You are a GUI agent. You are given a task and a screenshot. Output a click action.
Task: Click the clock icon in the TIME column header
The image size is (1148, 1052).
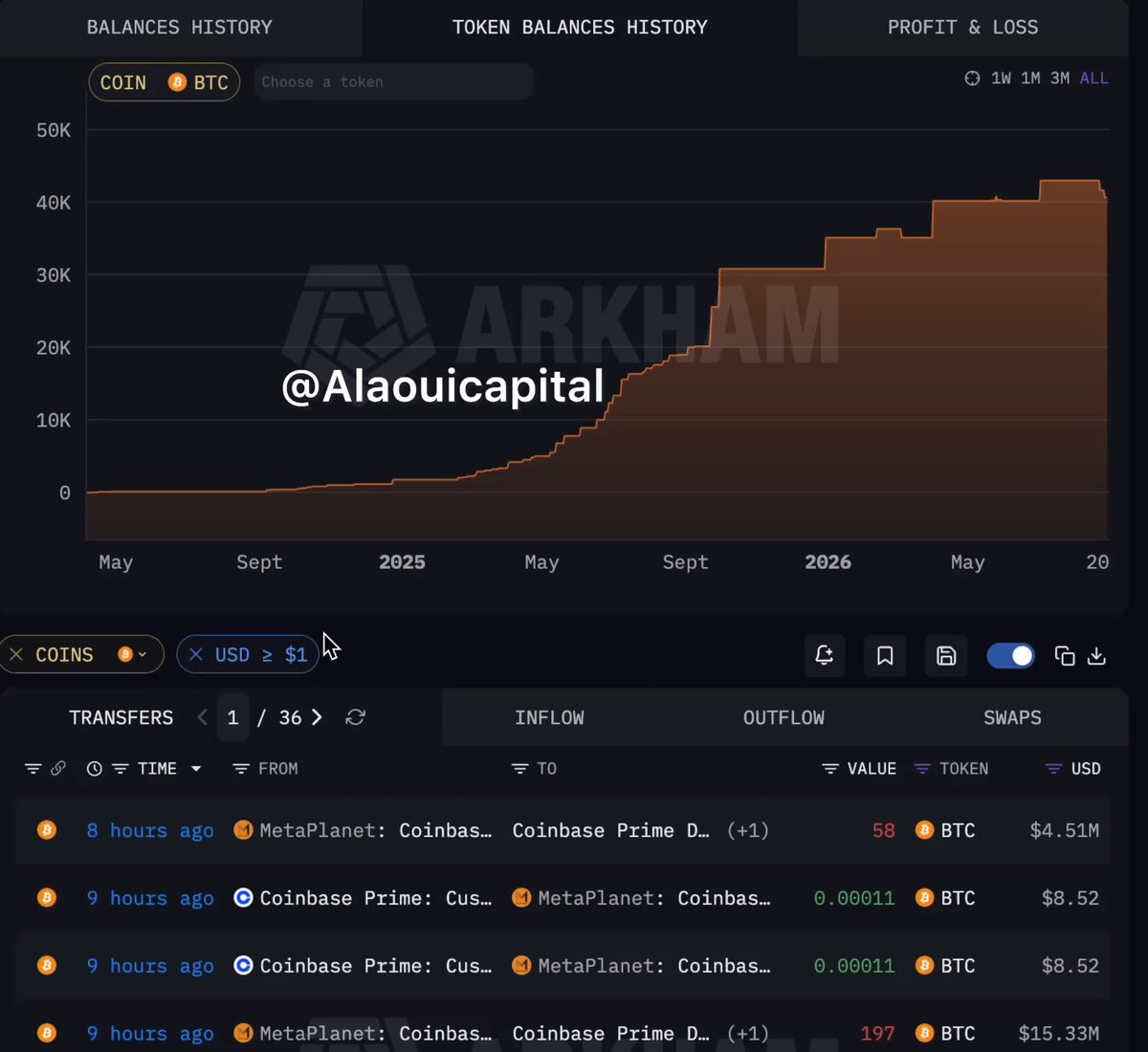click(94, 769)
